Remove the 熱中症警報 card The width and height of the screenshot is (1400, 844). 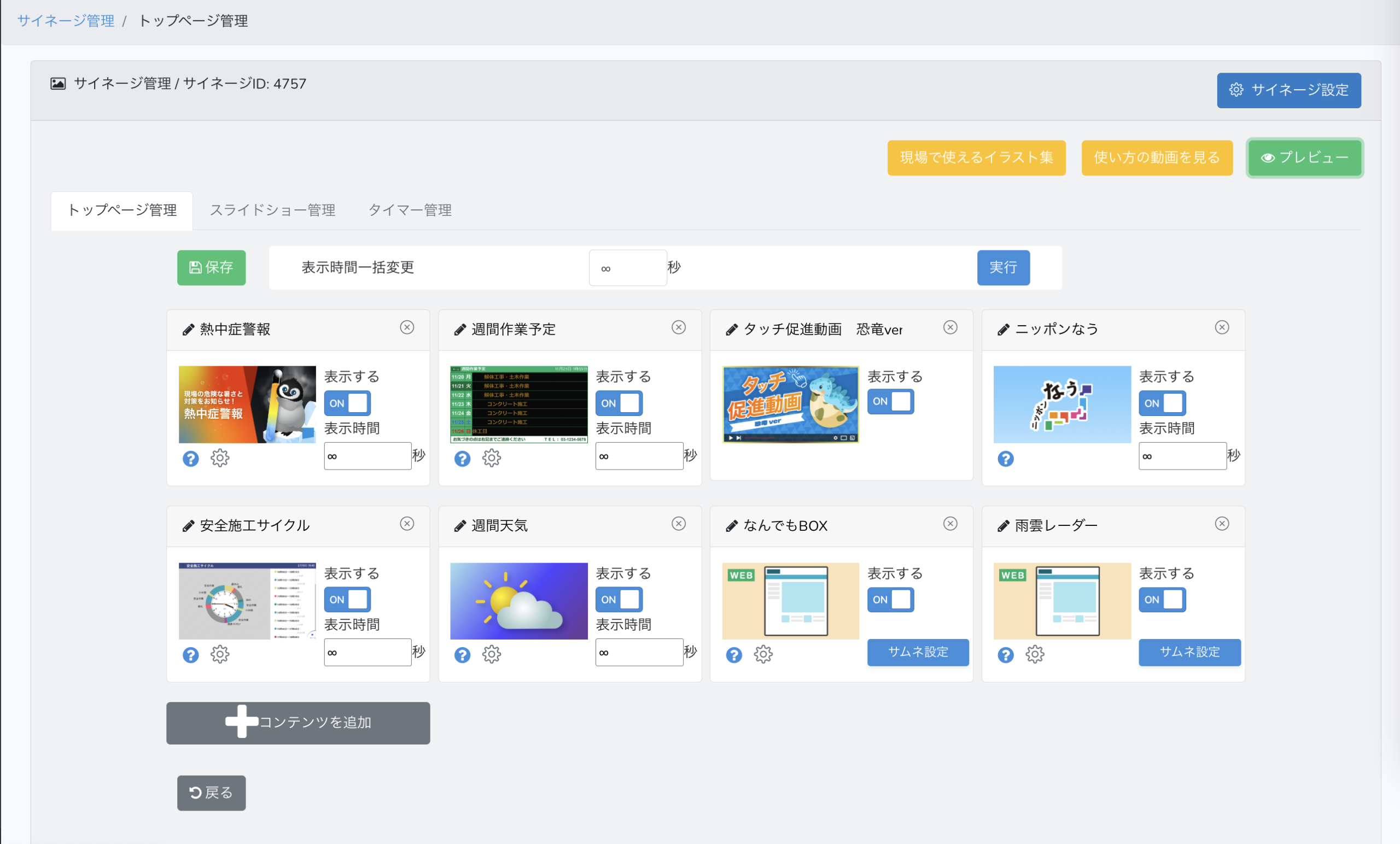click(407, 327)
